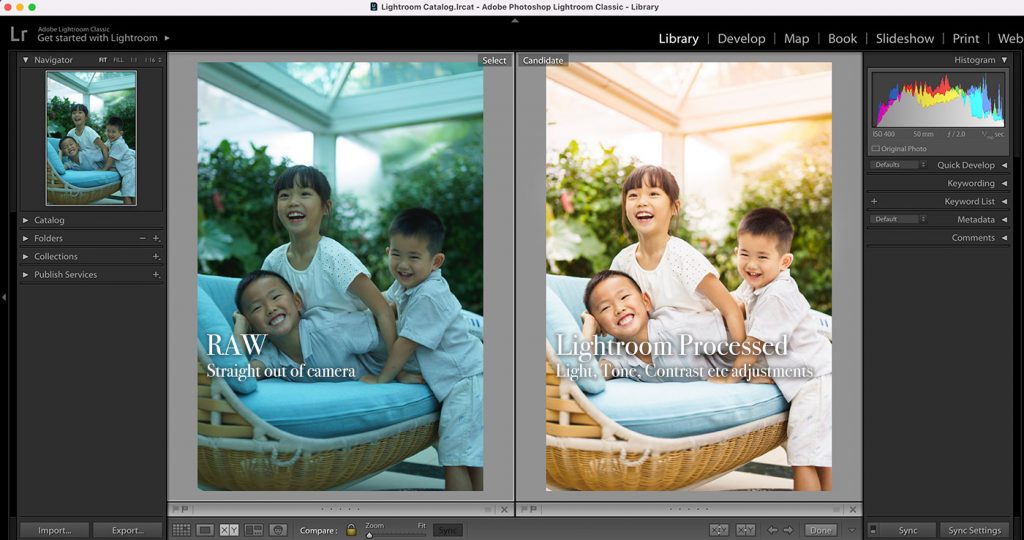Expand the Metadata panel
The width and height of the screenshot is (1024, 540).
click(1004, 219)
